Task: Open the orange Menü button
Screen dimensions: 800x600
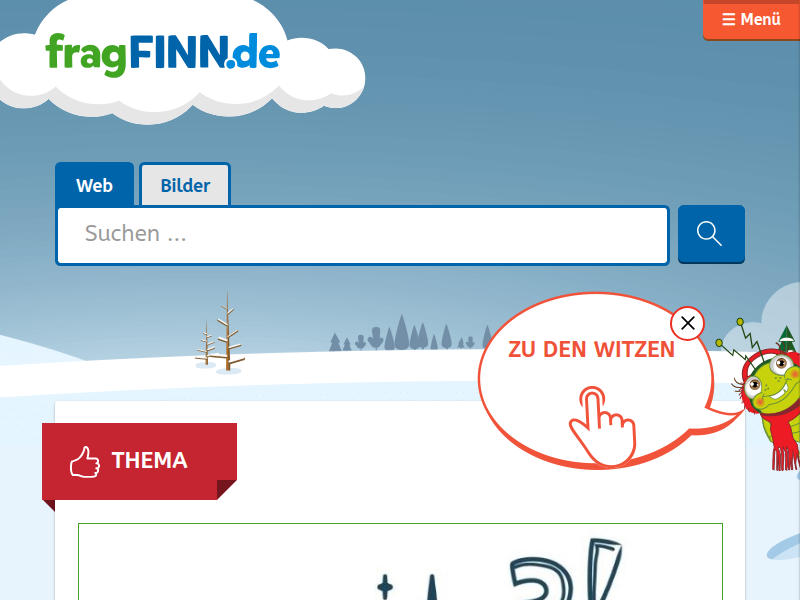Action: tap(751, 19)
